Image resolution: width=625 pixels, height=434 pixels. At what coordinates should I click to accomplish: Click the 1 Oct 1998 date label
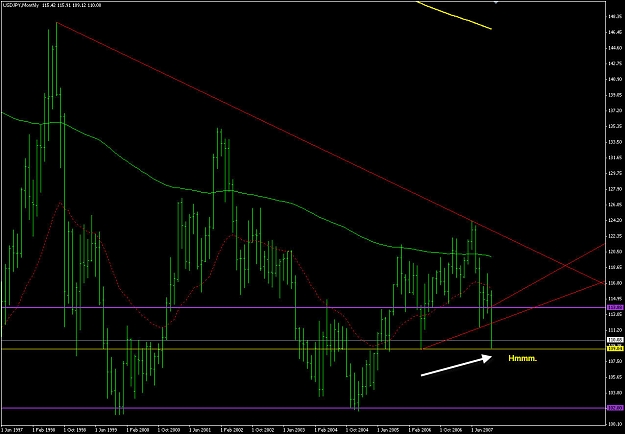pos(75,431)
